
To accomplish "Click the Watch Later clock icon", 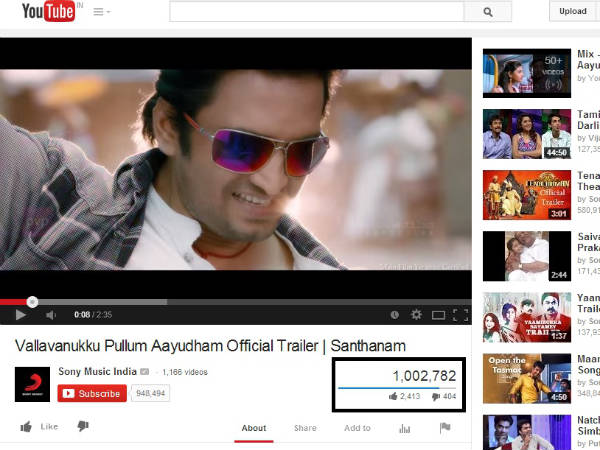I will click(395, 315).
